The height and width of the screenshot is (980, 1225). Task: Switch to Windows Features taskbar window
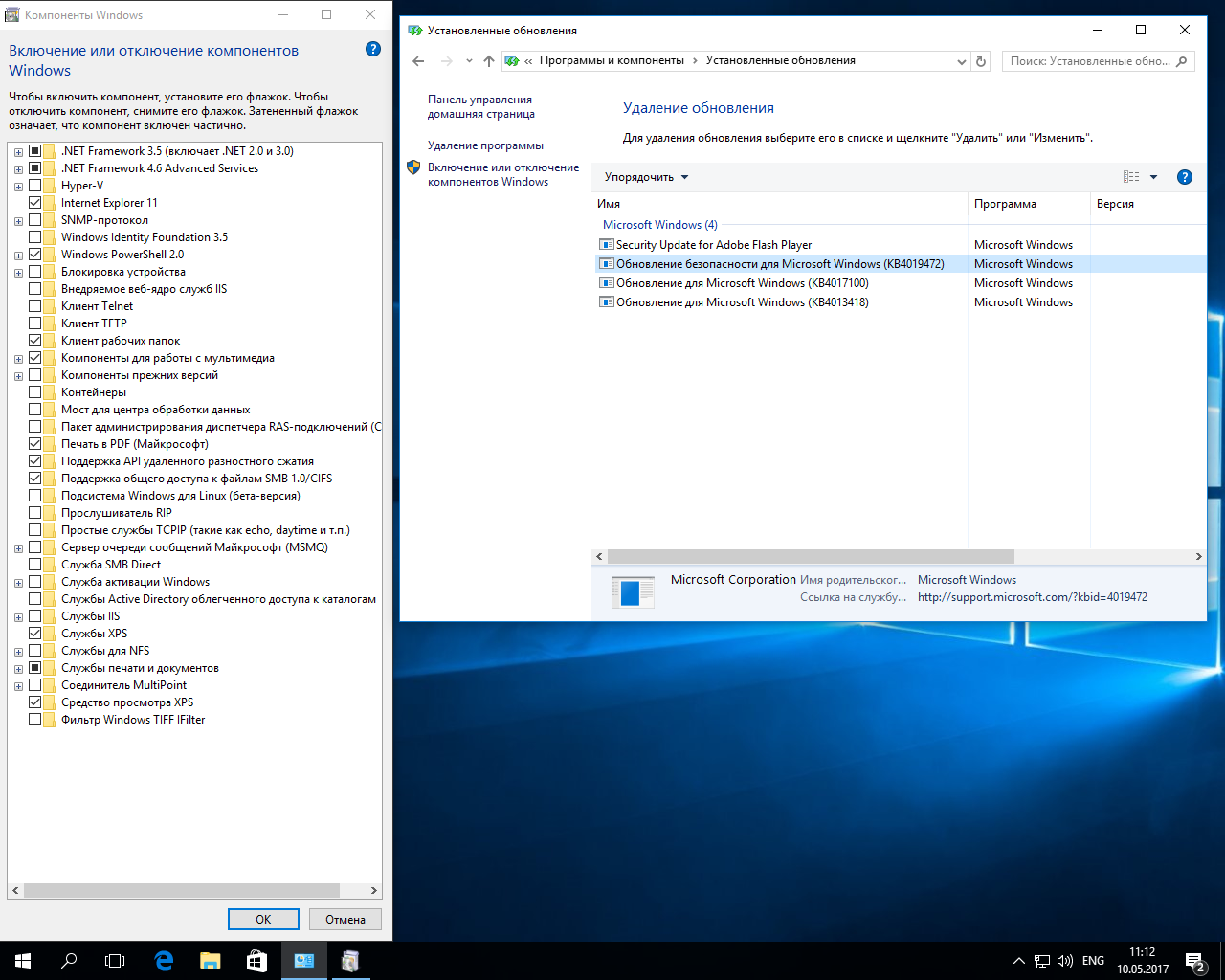[350, 961]
